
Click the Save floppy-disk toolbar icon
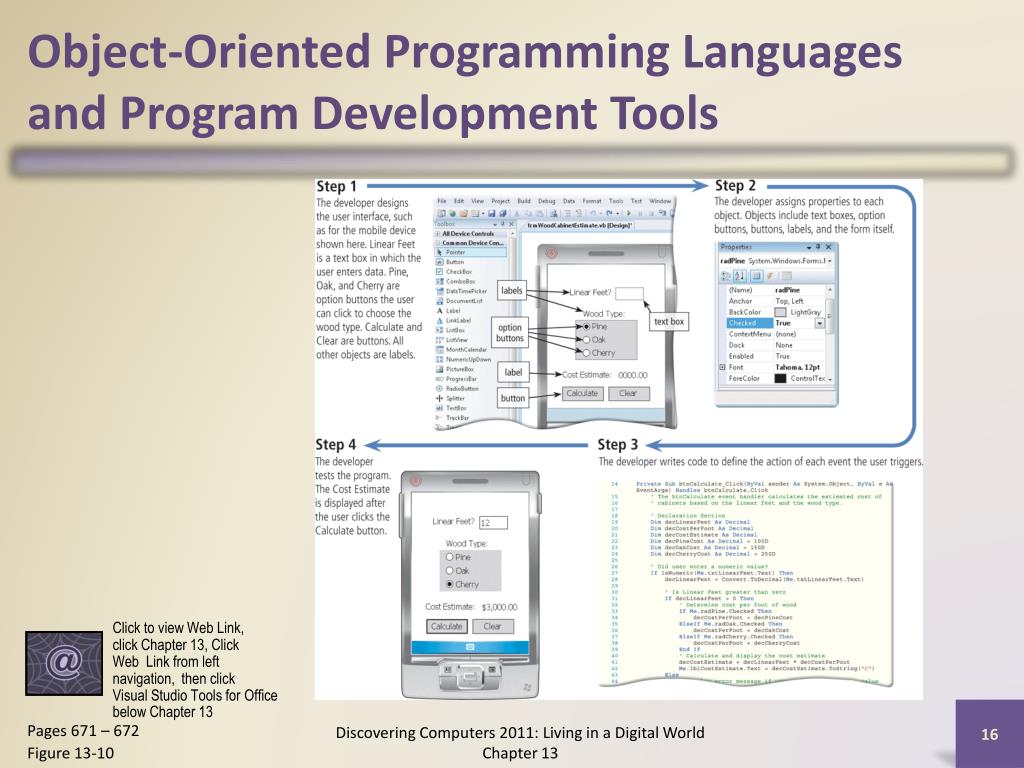coord(492,214)
